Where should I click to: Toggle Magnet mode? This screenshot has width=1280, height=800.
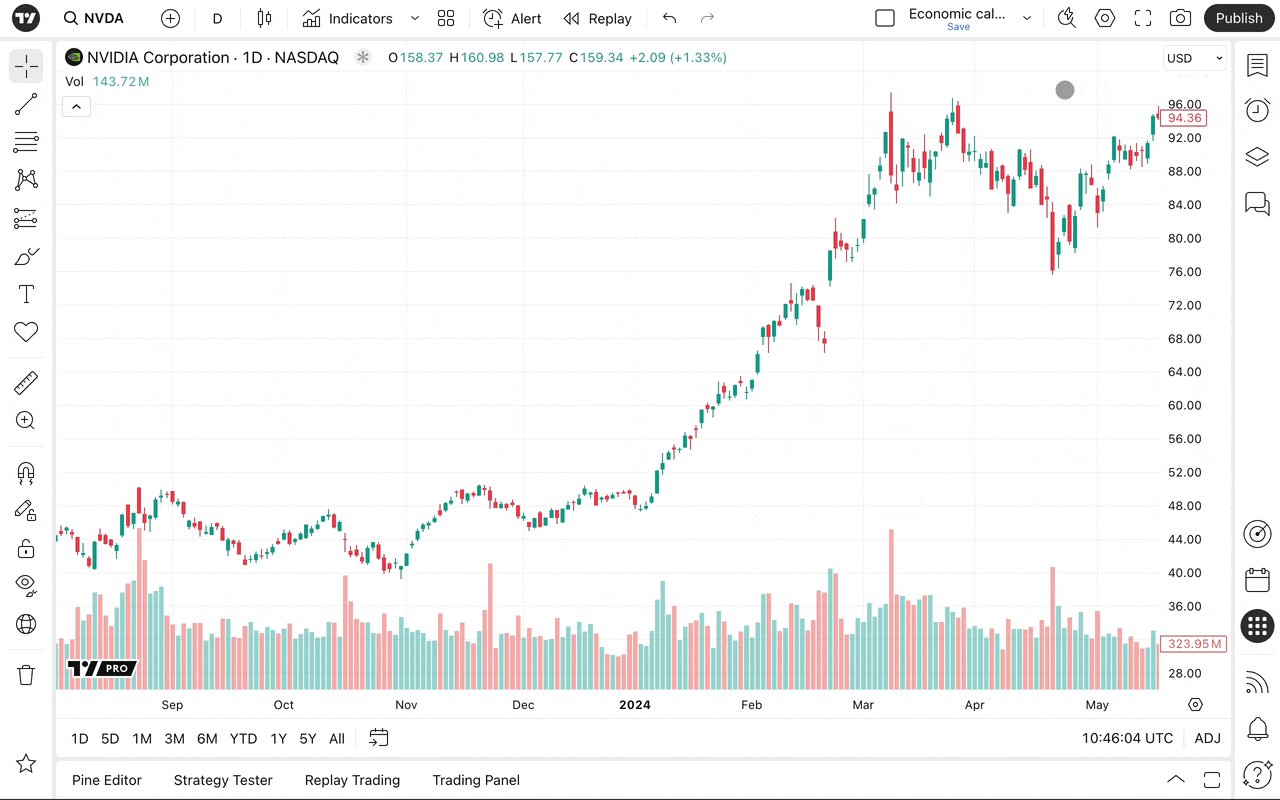click(26, 472)
